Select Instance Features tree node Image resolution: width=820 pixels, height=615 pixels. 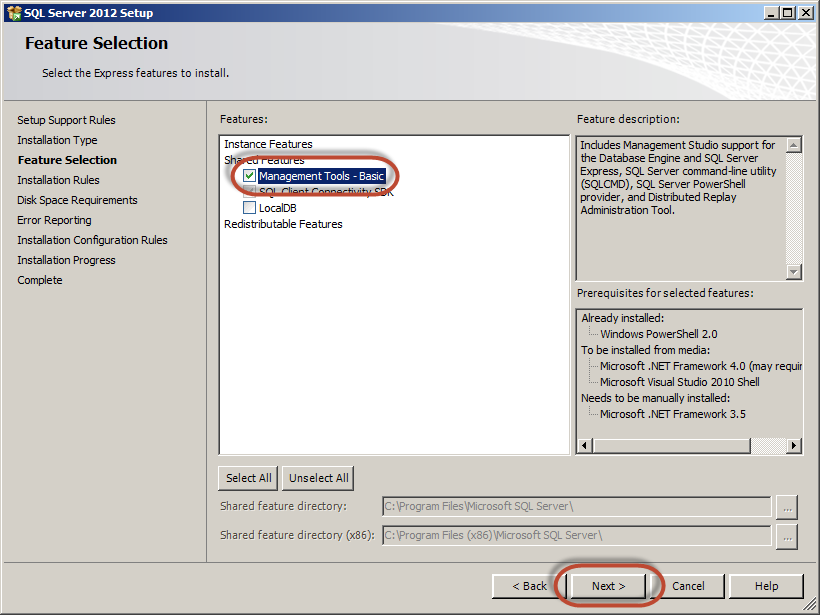coord(268,144)
